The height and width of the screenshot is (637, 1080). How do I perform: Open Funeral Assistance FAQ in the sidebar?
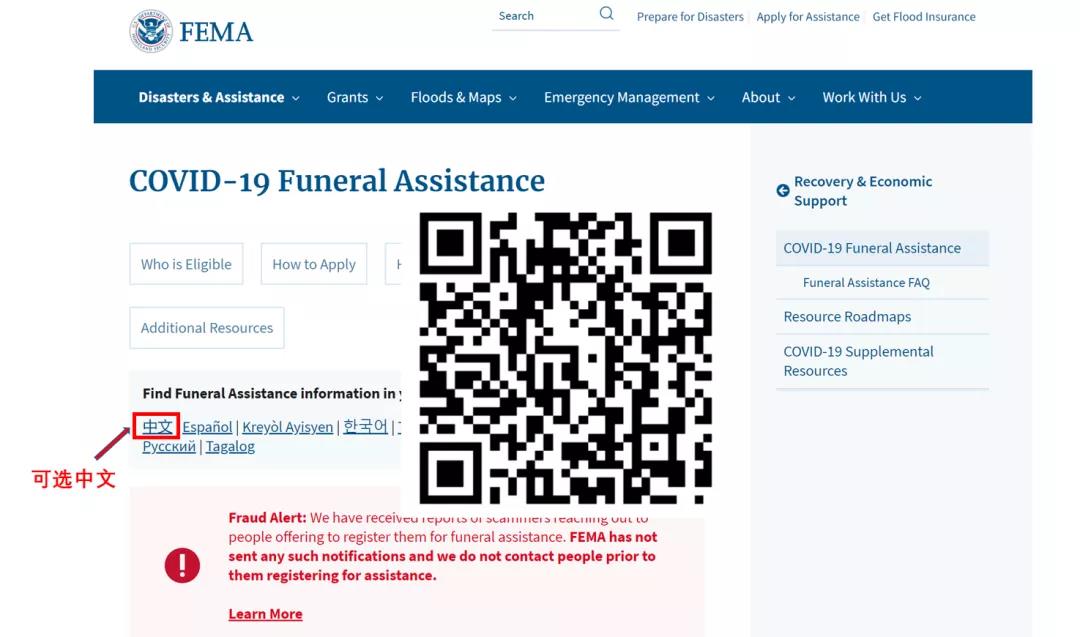[x=866, y=282]
